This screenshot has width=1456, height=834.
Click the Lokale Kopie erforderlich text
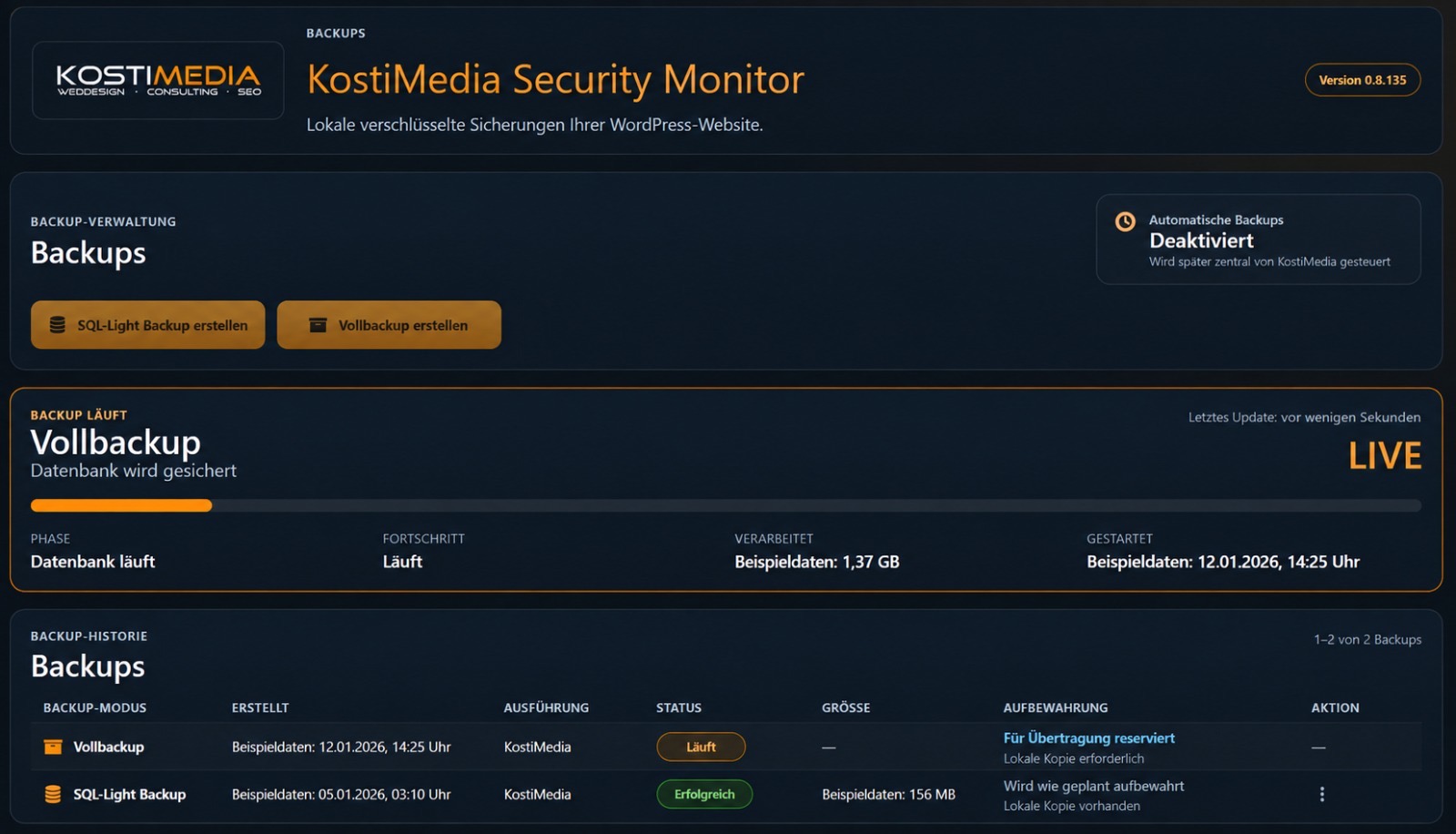click(1074, 758)
